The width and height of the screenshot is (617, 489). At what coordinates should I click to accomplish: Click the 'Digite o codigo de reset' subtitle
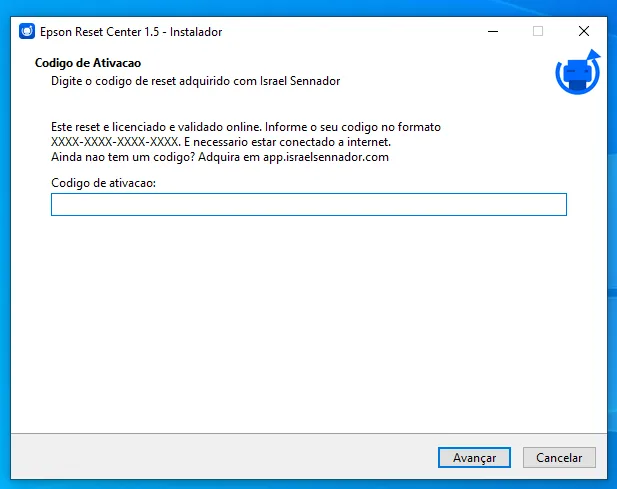point(196,81)
